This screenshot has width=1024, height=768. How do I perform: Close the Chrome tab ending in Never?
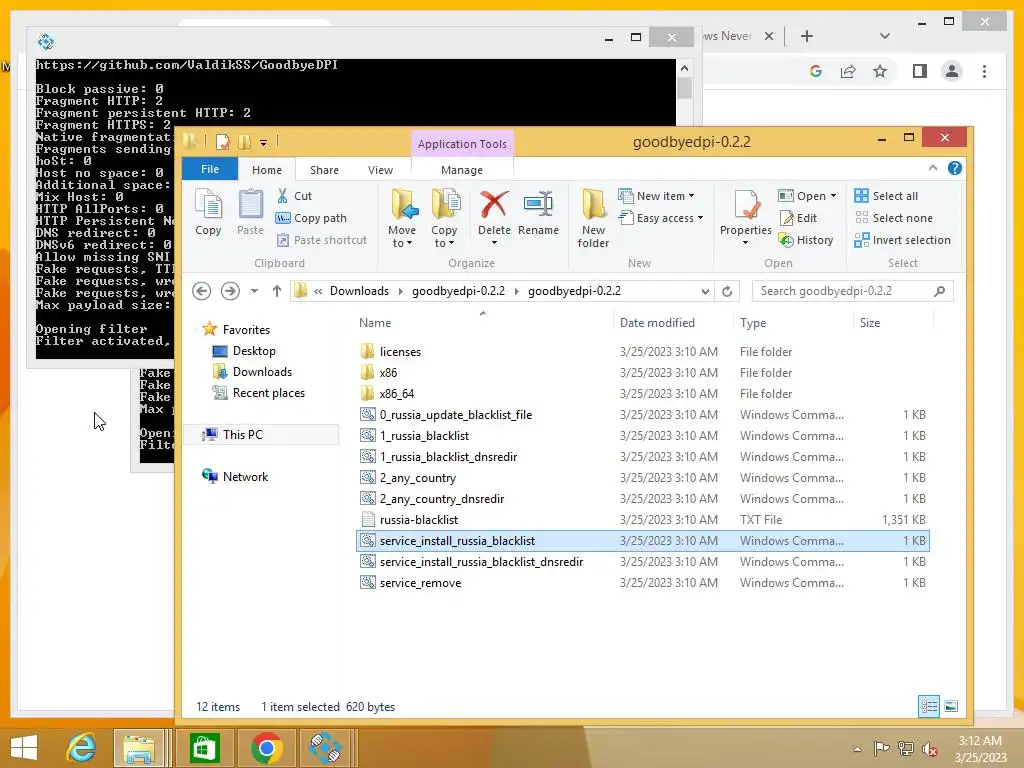pos(769,37)
